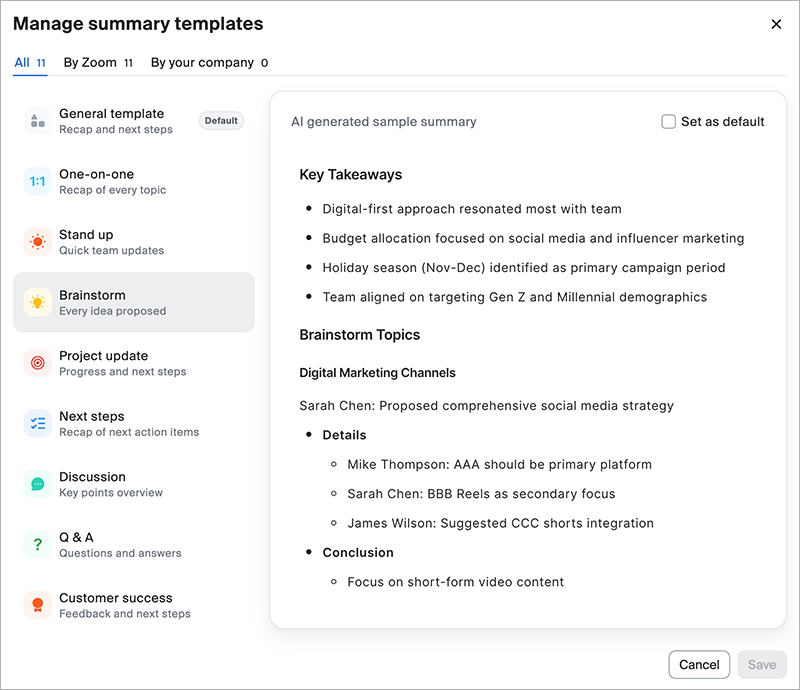Image resolution: width=800 pixels, height=690 pixels.
Task: Click the Brainstorm lightbulb icon
Action: [x=37, y=303]
